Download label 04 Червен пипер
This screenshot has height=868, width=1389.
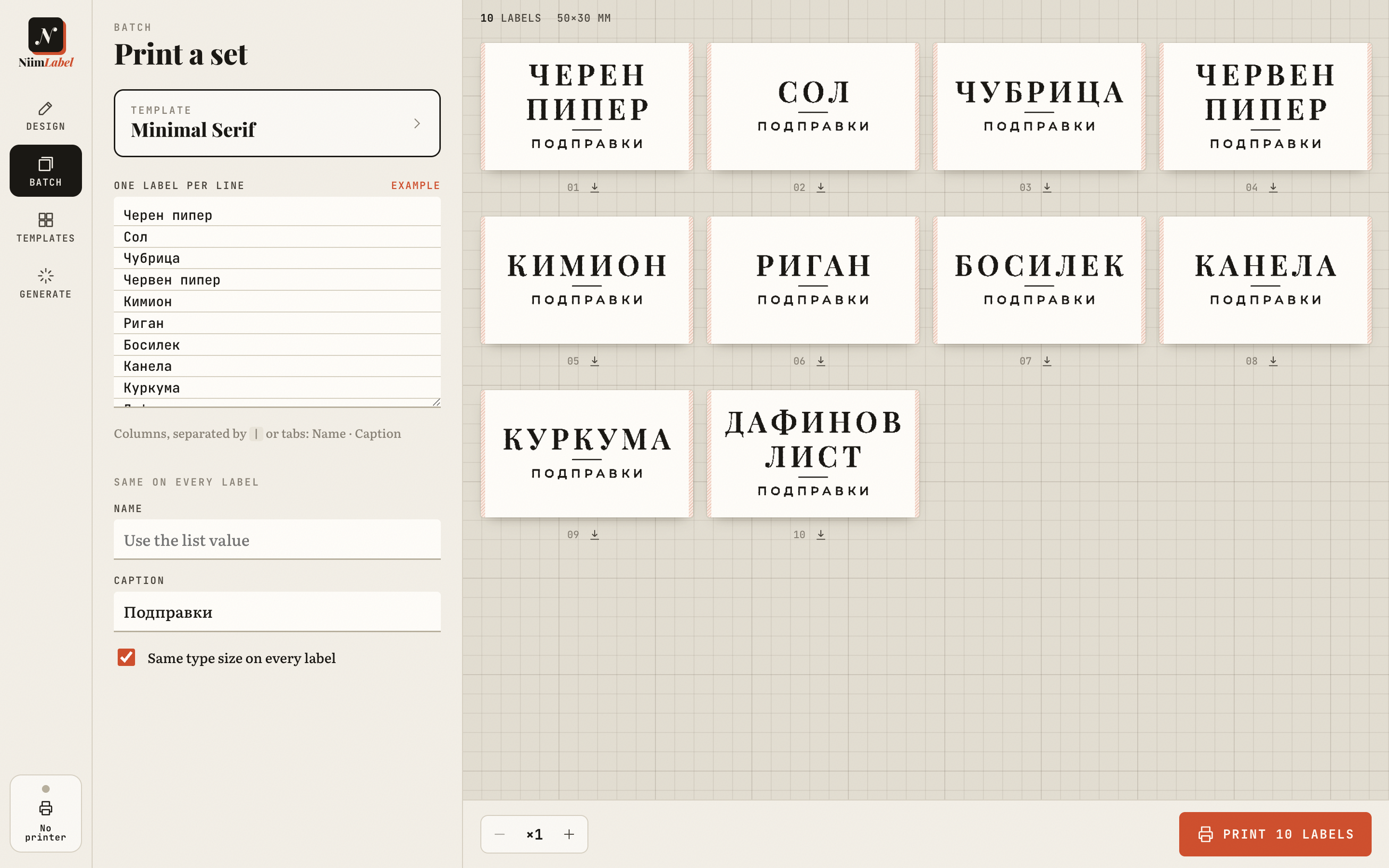1273,187
